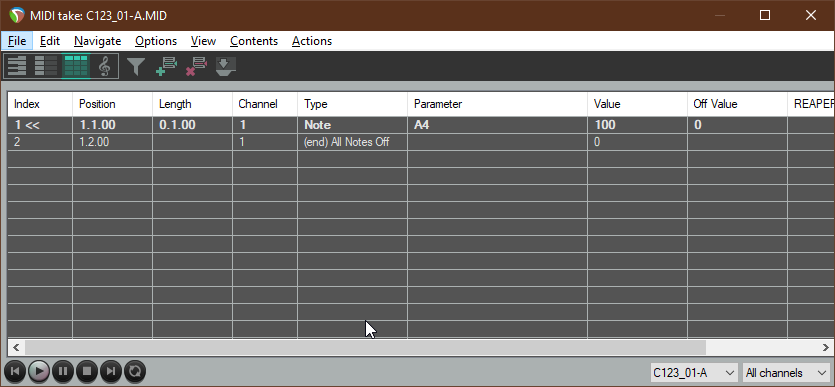835x387 pixels.
Task: Switch to musical notation view icon
Action: 104,66
